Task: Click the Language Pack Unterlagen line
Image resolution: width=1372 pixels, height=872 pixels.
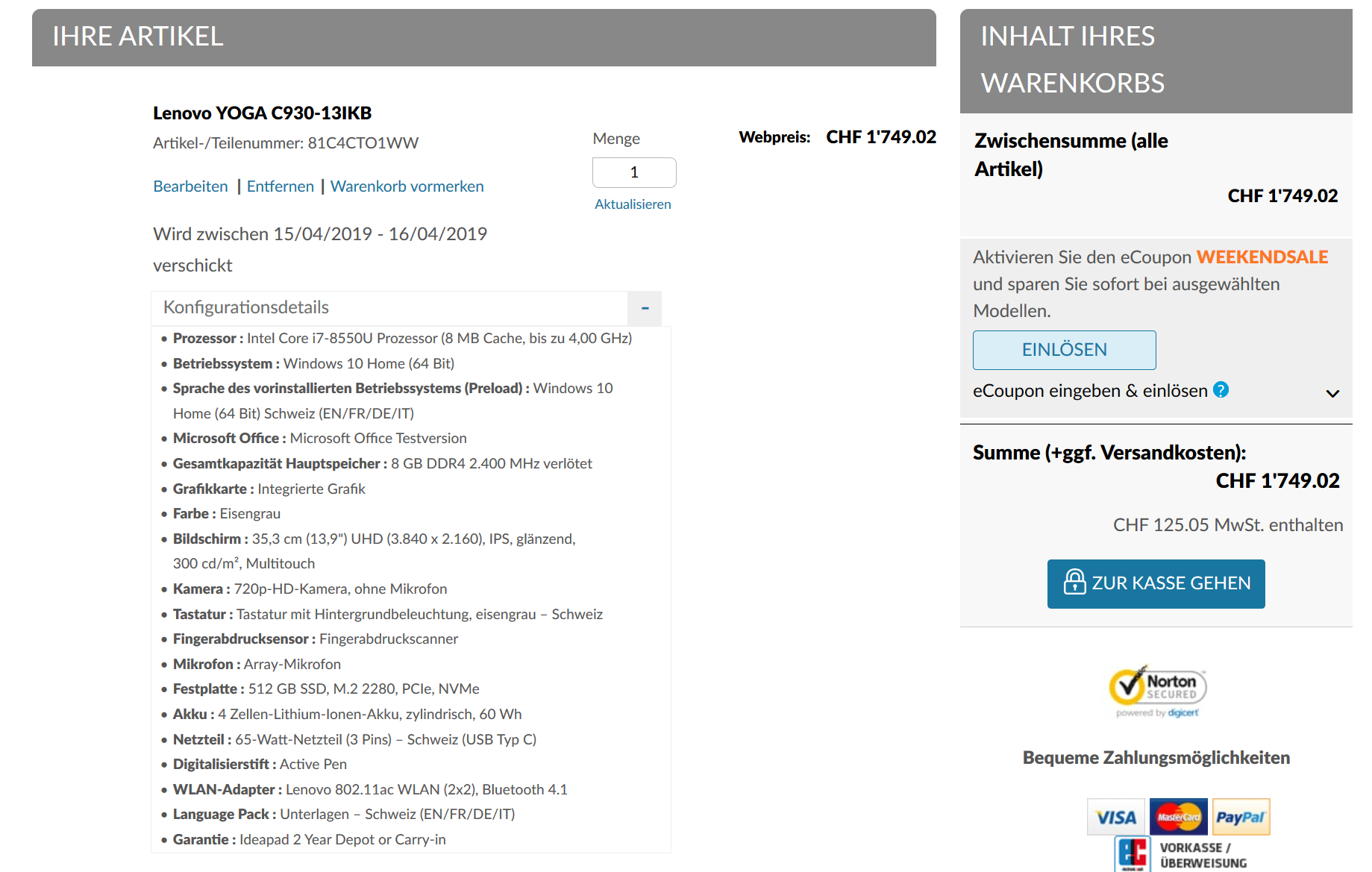Action: click(344, 815)
